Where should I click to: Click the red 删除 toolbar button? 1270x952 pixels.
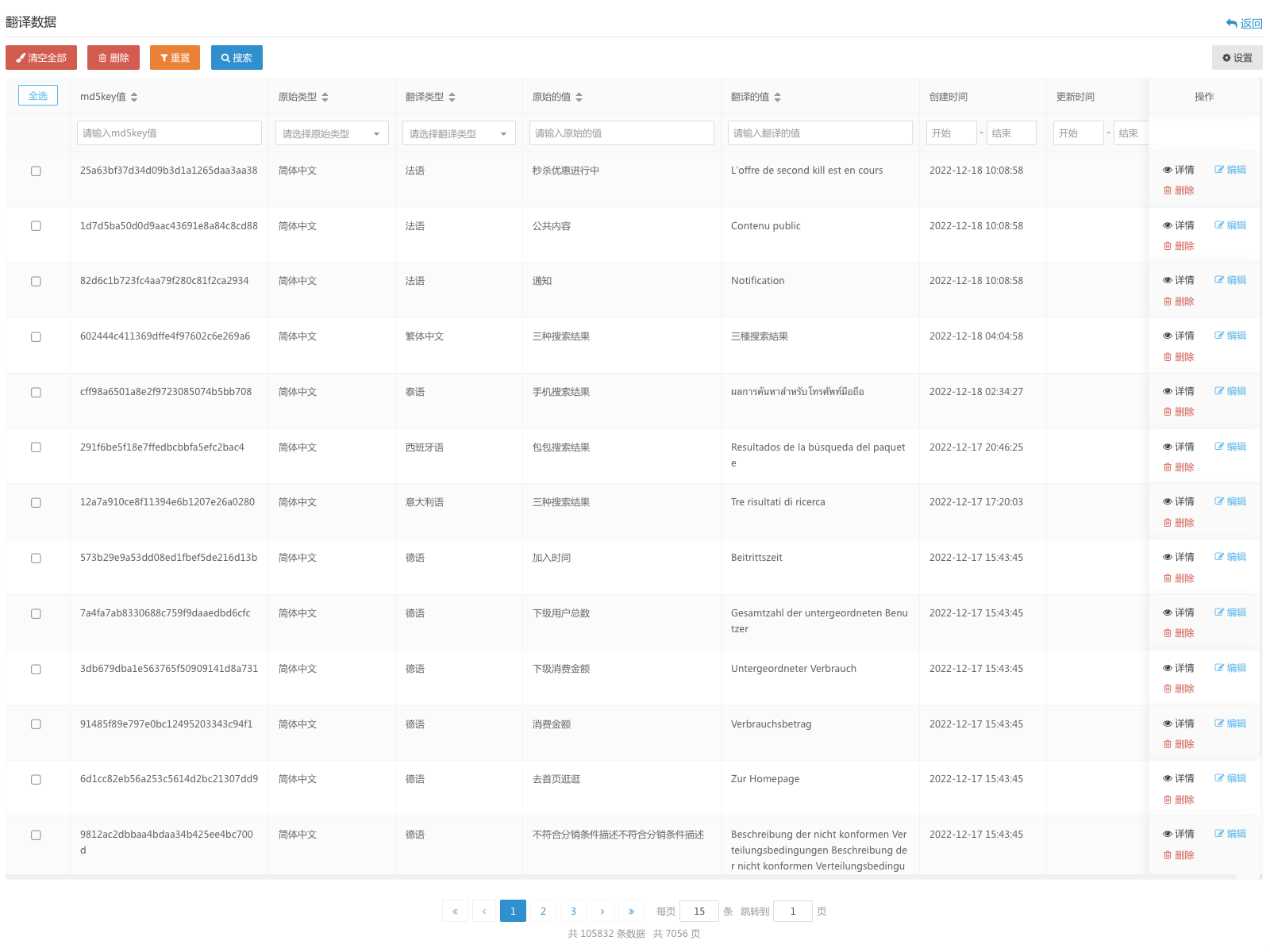click(114, 58)
